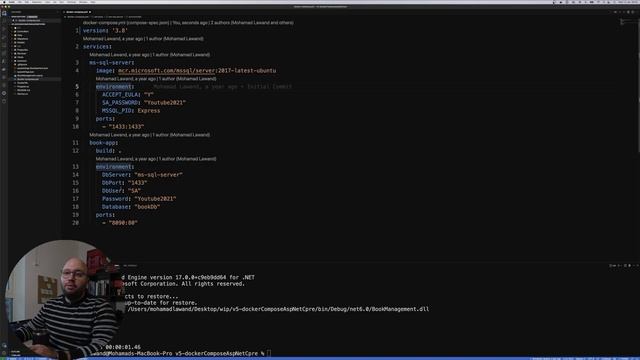Image resolution: width=640 pixels, height=360 pixels.
Task: Expand the Migrations folder in explorer
Action: tap(22, 39)
